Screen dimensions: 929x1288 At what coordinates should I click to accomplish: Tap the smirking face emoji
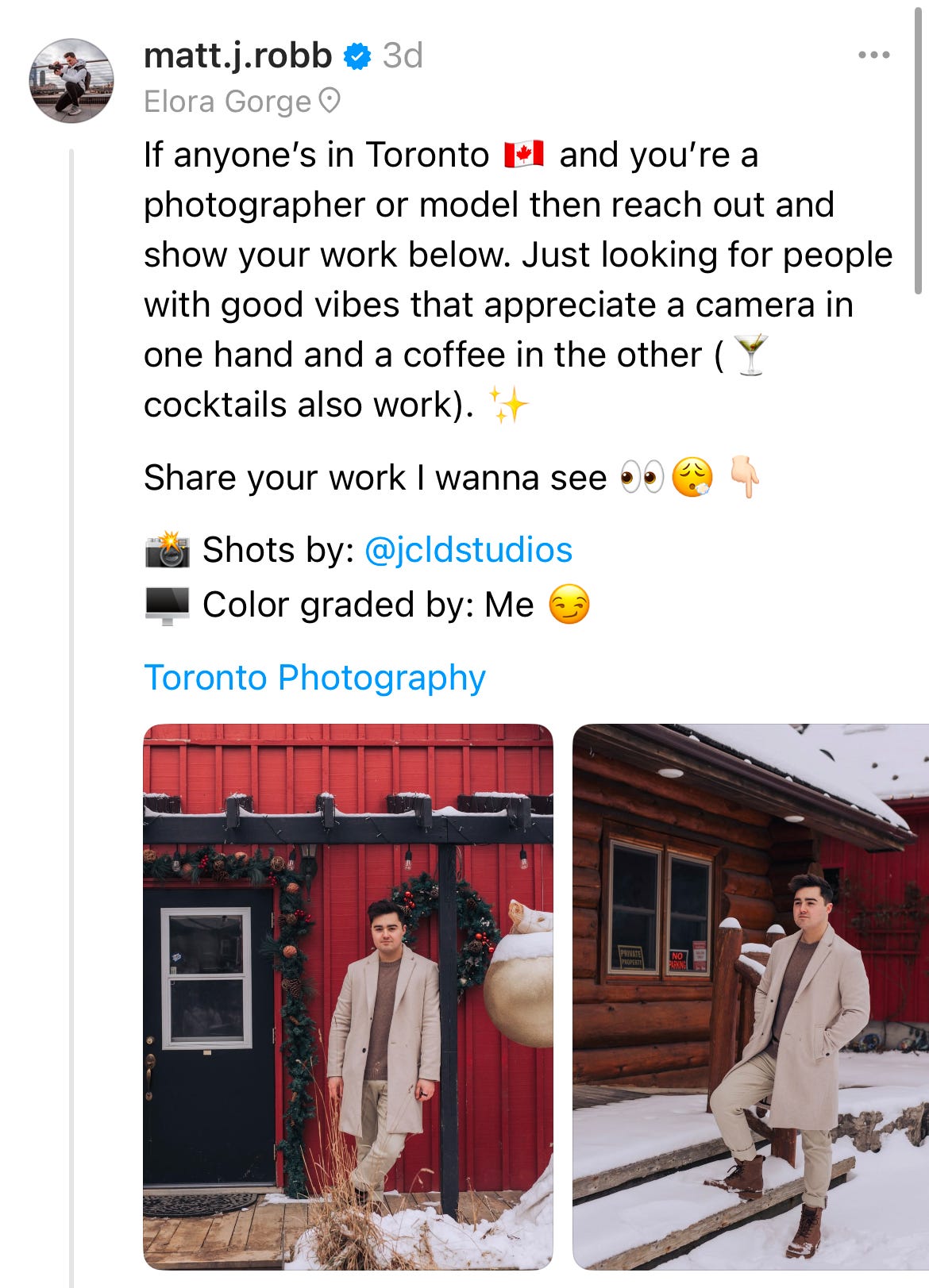coord(569,605)
